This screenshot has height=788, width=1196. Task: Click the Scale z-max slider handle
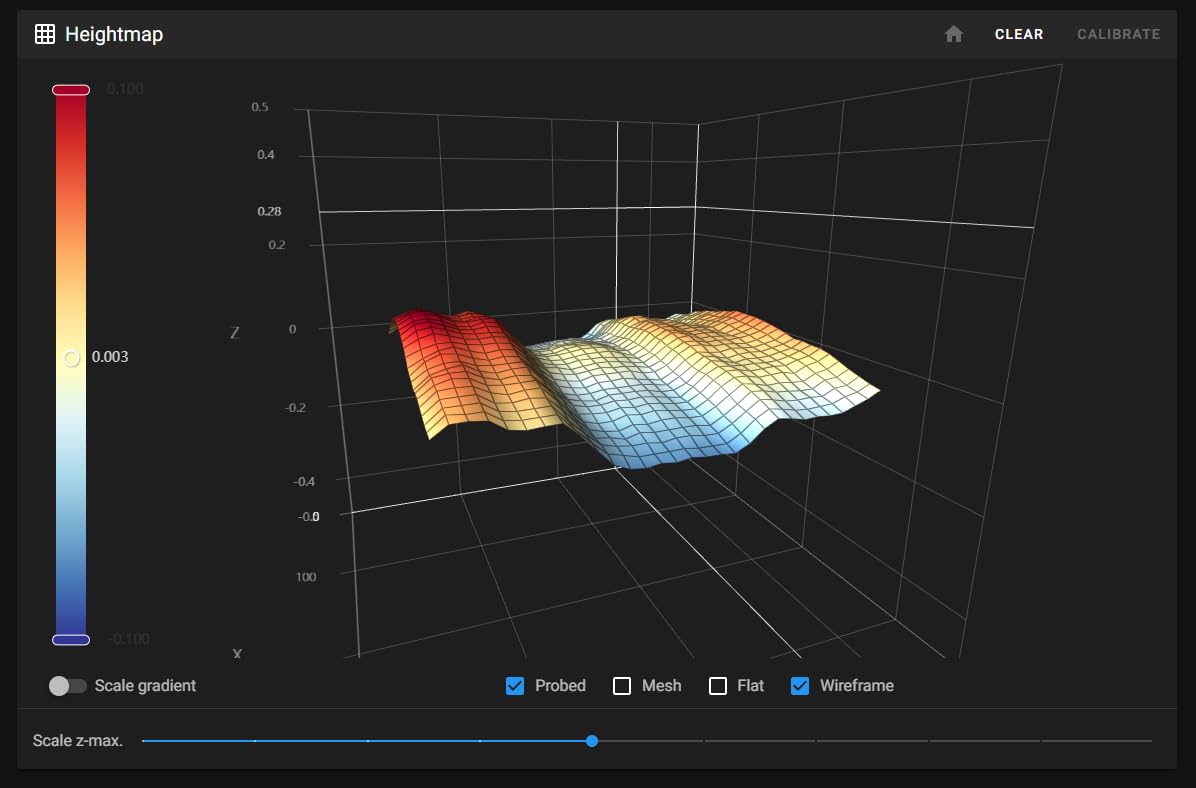[x=592, y=741]
